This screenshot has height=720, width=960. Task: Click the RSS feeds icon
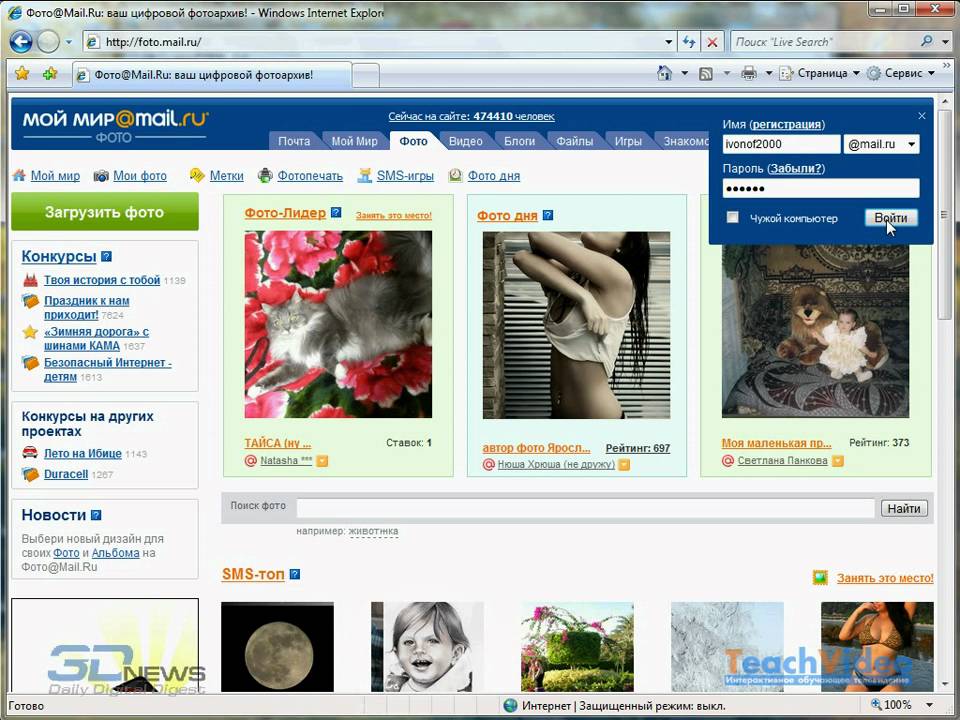click(706, 73)
